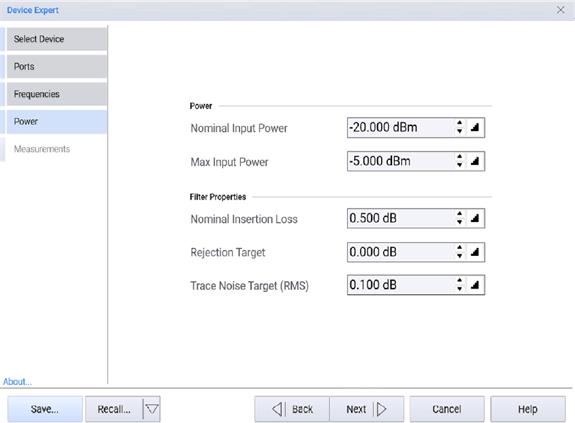Open keypad icon beside Nominal Input Power
The image size is (575, 423).
pos(475,127)
